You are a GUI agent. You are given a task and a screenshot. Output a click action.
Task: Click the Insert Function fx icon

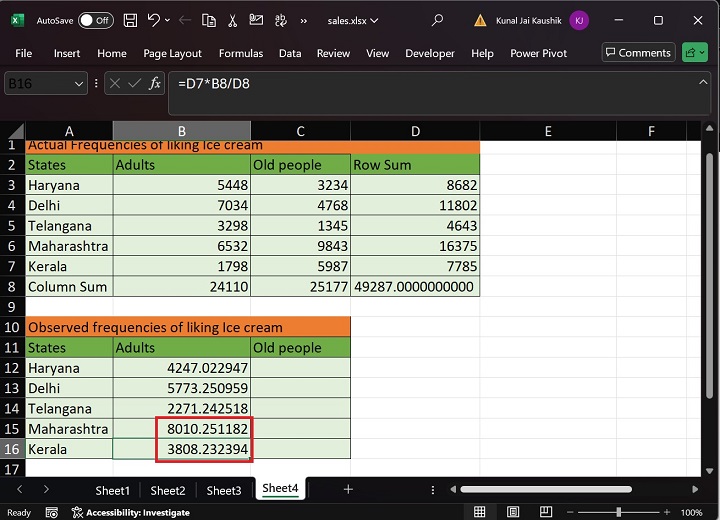pos(155,84)
